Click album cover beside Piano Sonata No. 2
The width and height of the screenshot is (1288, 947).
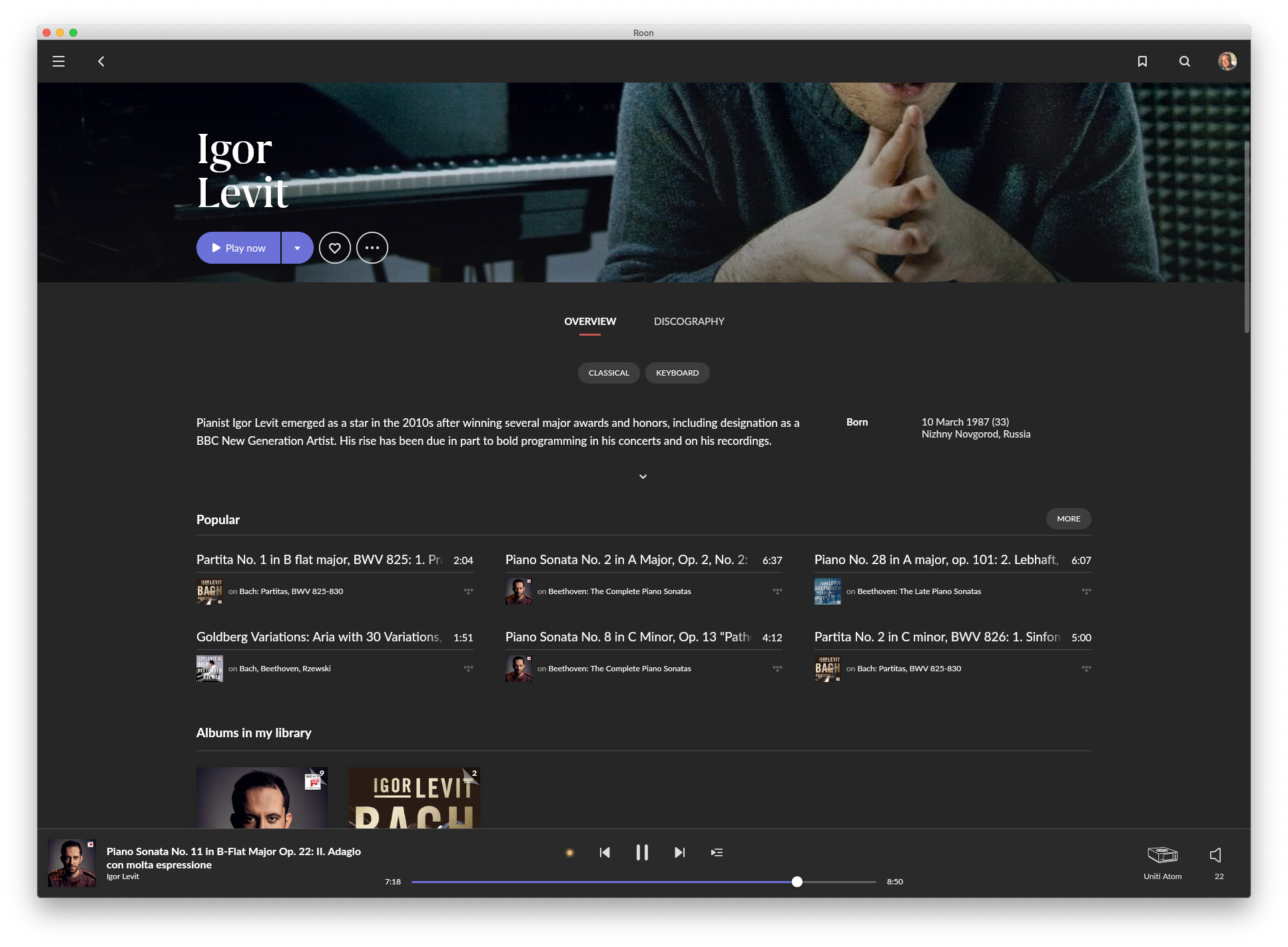519,591
